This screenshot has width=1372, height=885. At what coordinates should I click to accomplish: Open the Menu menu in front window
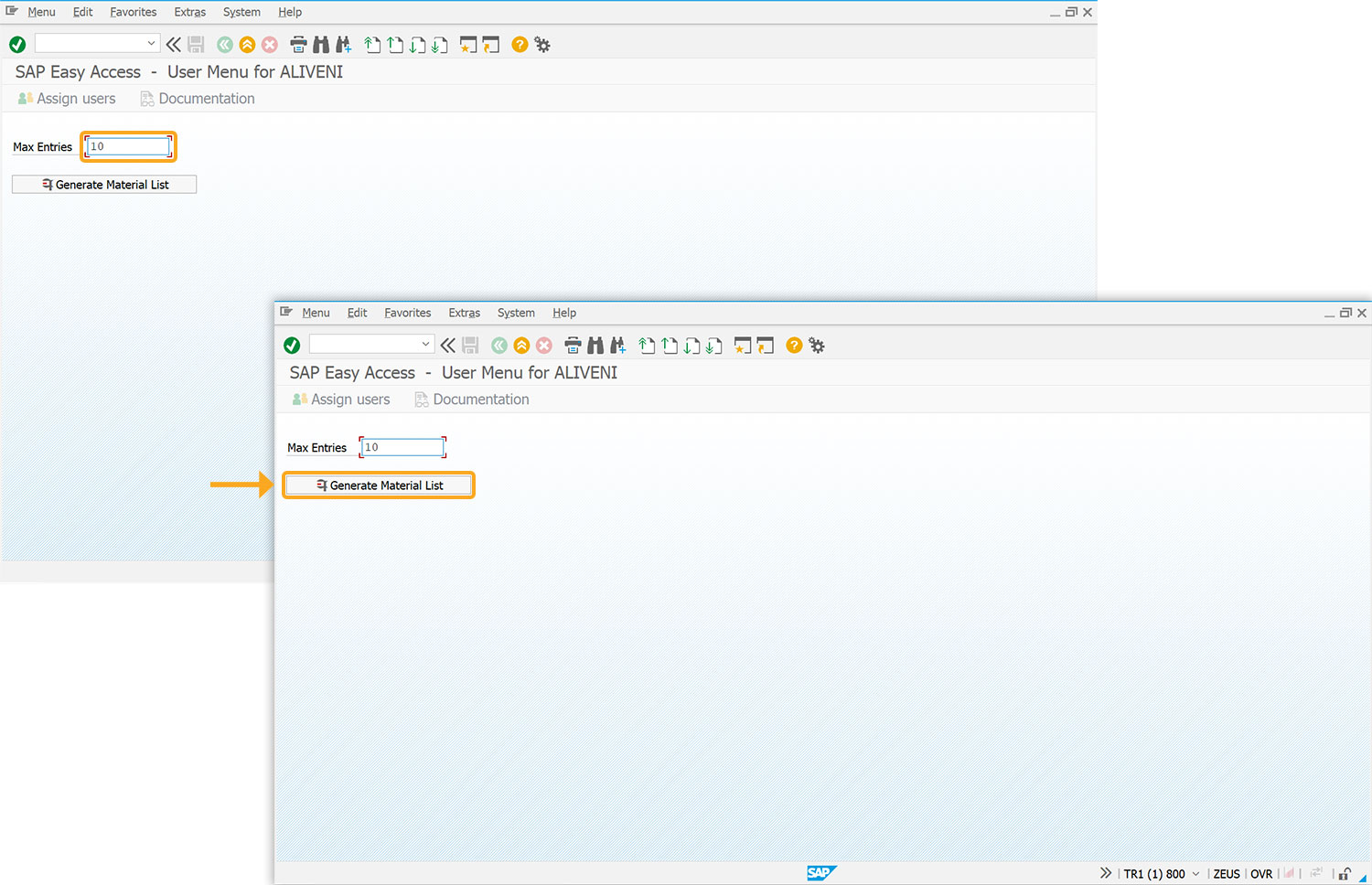click(316, 313)
